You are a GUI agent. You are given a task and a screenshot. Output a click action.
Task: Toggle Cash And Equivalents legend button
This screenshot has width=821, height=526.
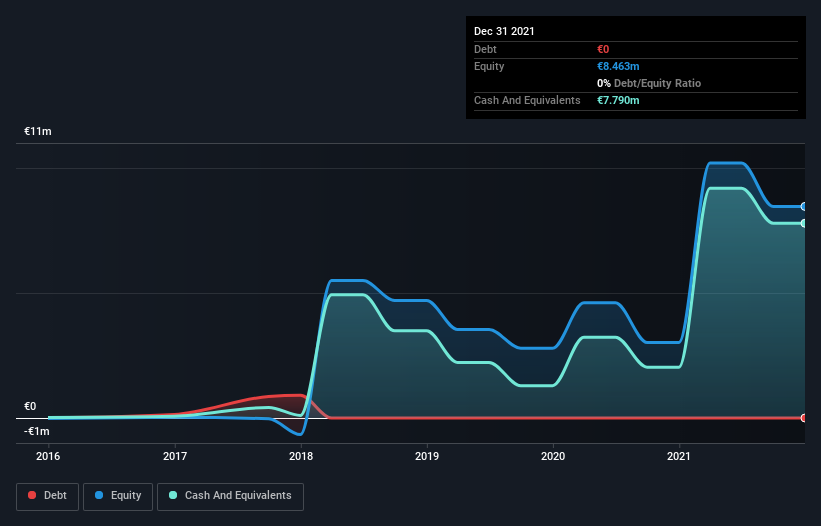[230, 496]
